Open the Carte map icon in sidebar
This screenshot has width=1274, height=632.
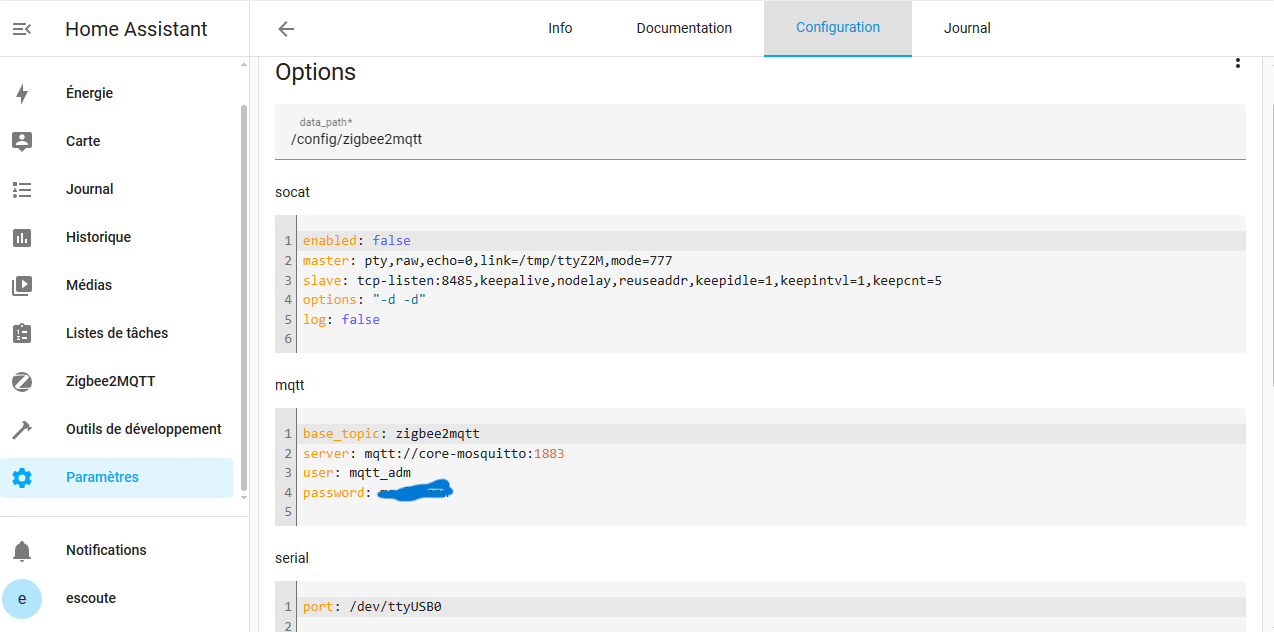coord(22,141)
